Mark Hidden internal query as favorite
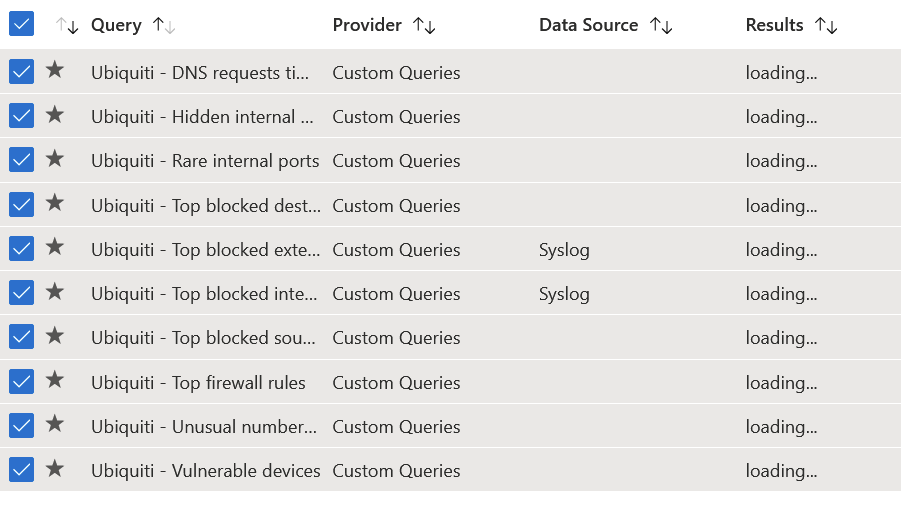901x522 pixels. tap(55, 114)
